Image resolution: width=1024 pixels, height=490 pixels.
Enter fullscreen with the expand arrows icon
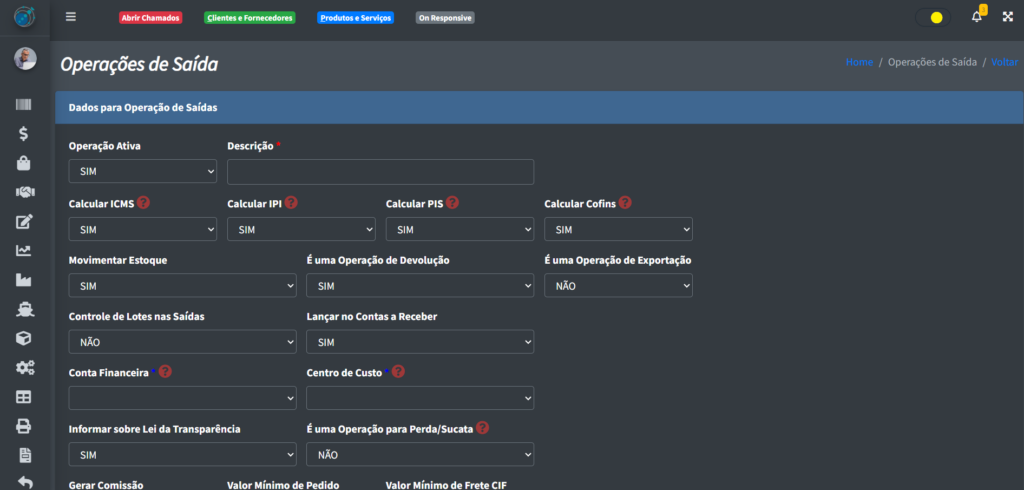tap(1007, 17)
